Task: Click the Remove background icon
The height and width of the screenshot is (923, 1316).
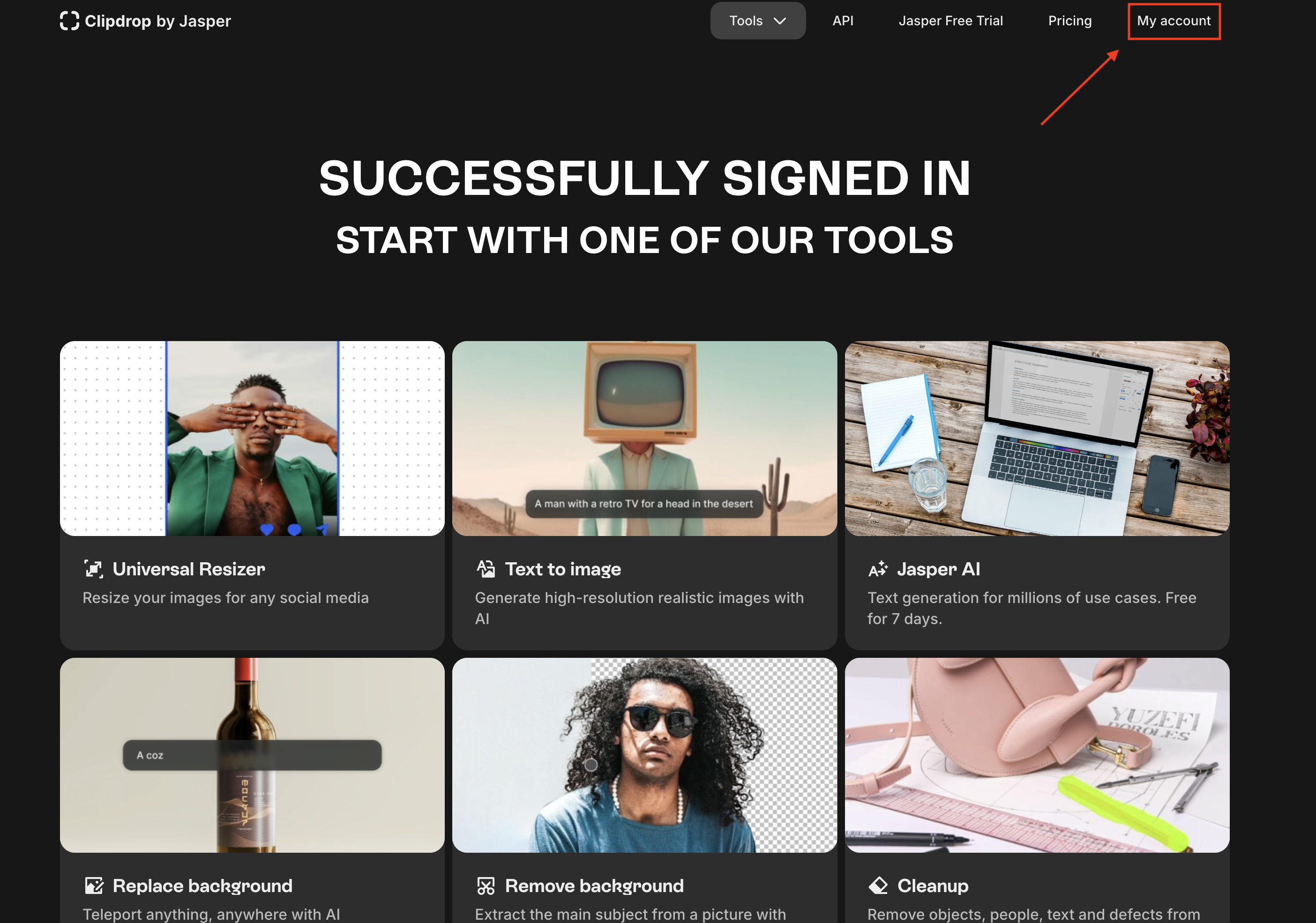Action: point(486,886)
